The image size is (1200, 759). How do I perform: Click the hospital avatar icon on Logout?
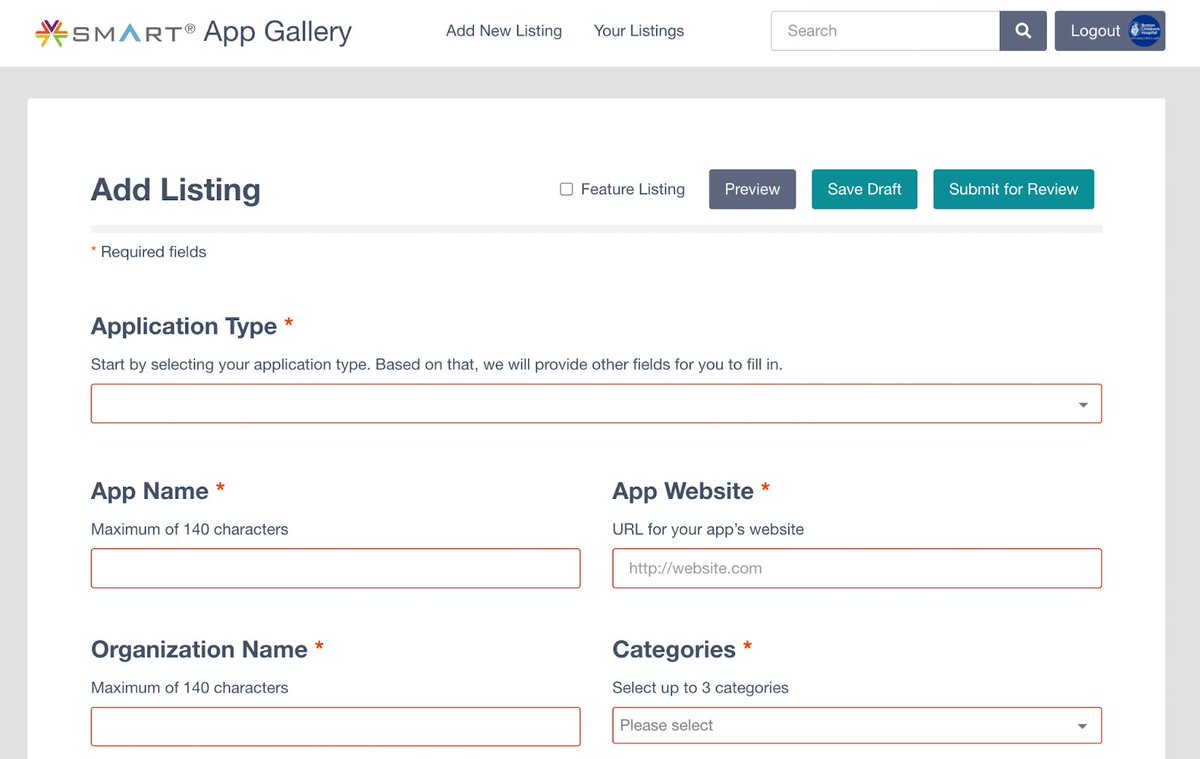1143,31
